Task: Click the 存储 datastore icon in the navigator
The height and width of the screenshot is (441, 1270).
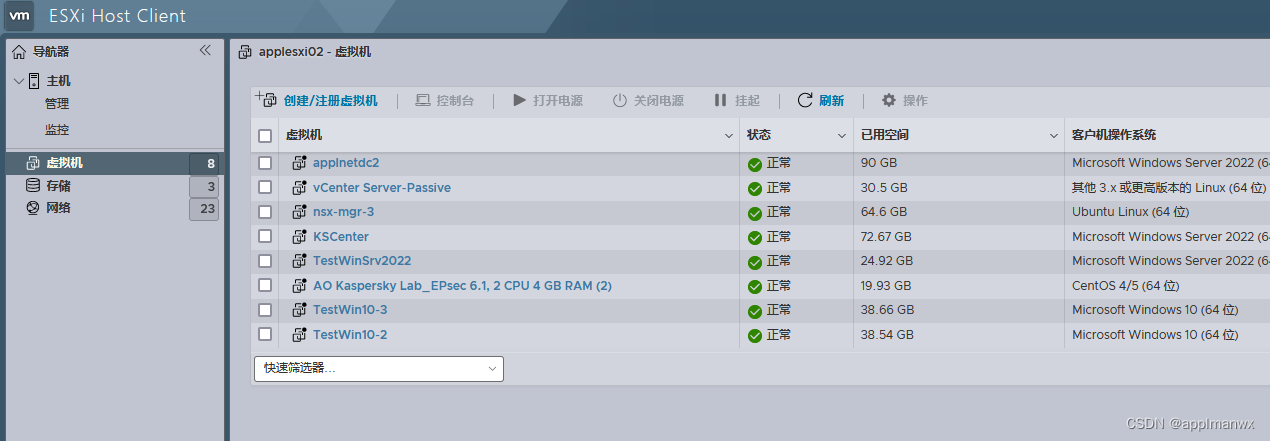Action: point(33,186)
